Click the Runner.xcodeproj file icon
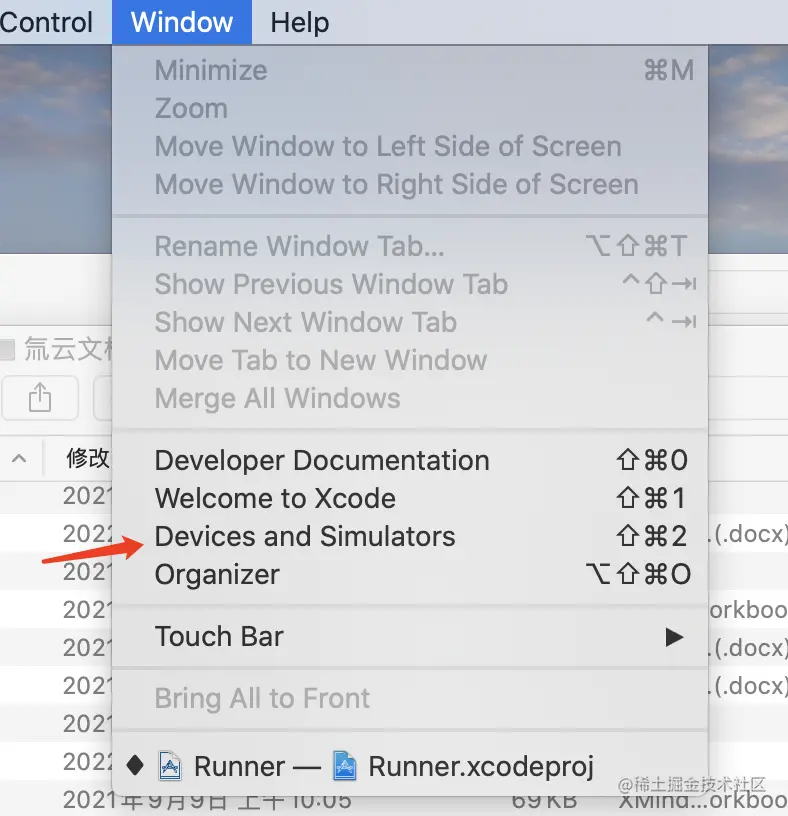Viewport: 788px width, 816px height. tap(344, 767)
